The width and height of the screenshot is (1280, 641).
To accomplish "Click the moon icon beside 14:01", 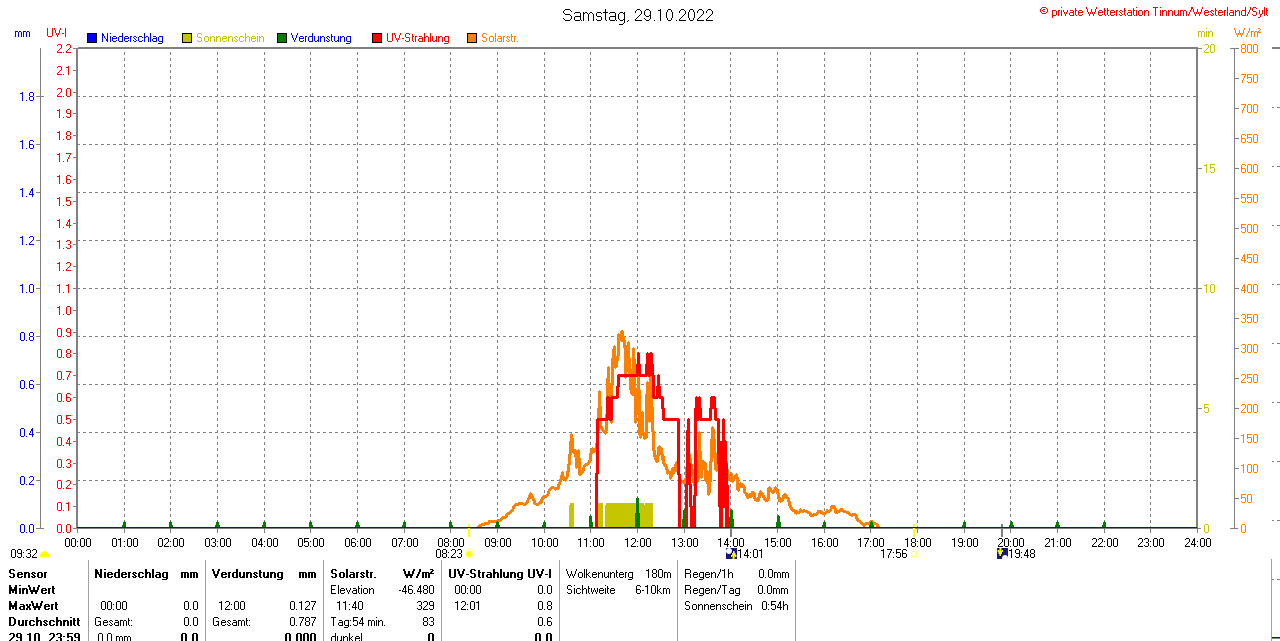I will coord(731,553).
